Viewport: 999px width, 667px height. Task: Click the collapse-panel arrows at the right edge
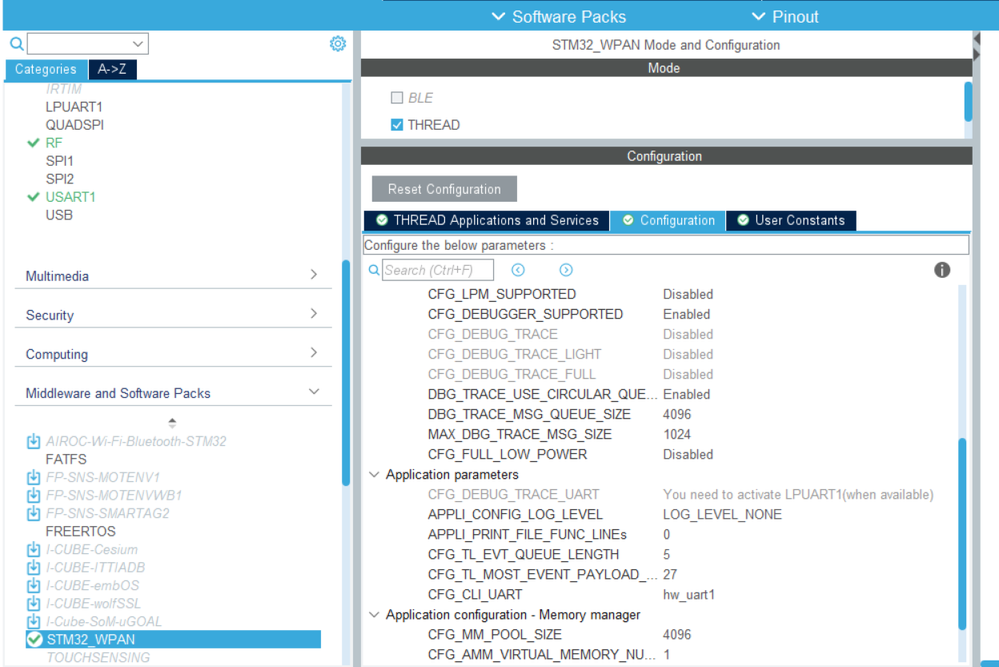click(976, 47)
